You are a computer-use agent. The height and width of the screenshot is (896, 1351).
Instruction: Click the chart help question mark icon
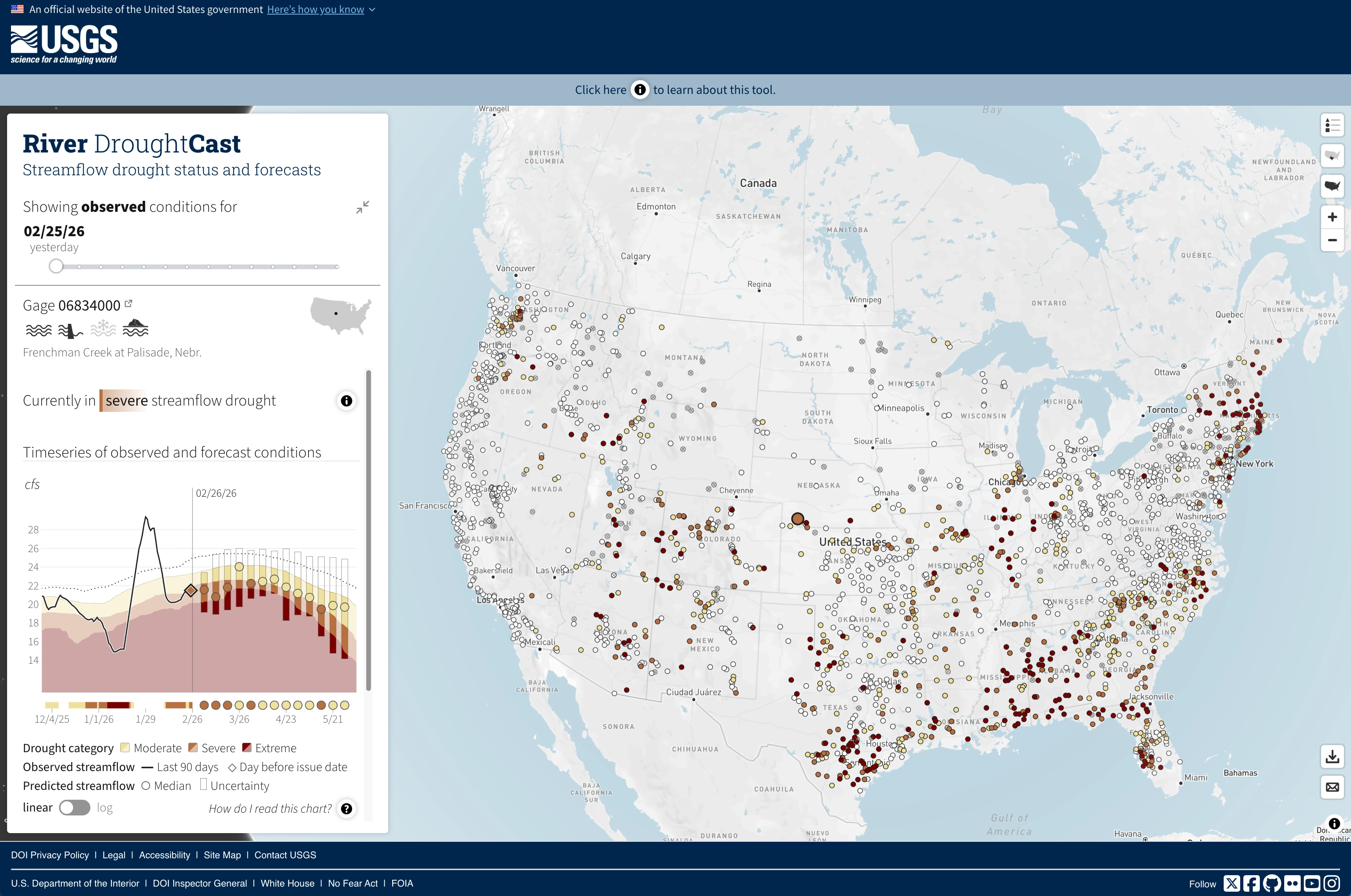346,809
